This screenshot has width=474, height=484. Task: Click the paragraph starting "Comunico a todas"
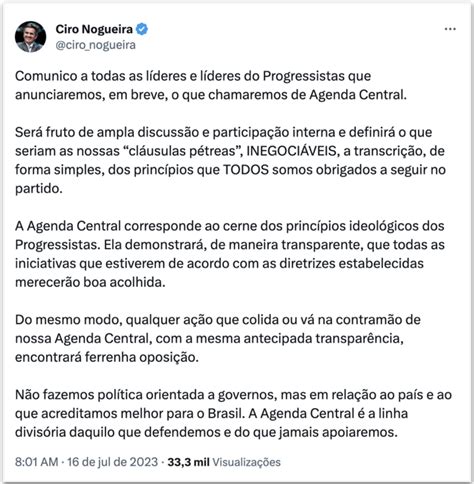click(211, 85)
